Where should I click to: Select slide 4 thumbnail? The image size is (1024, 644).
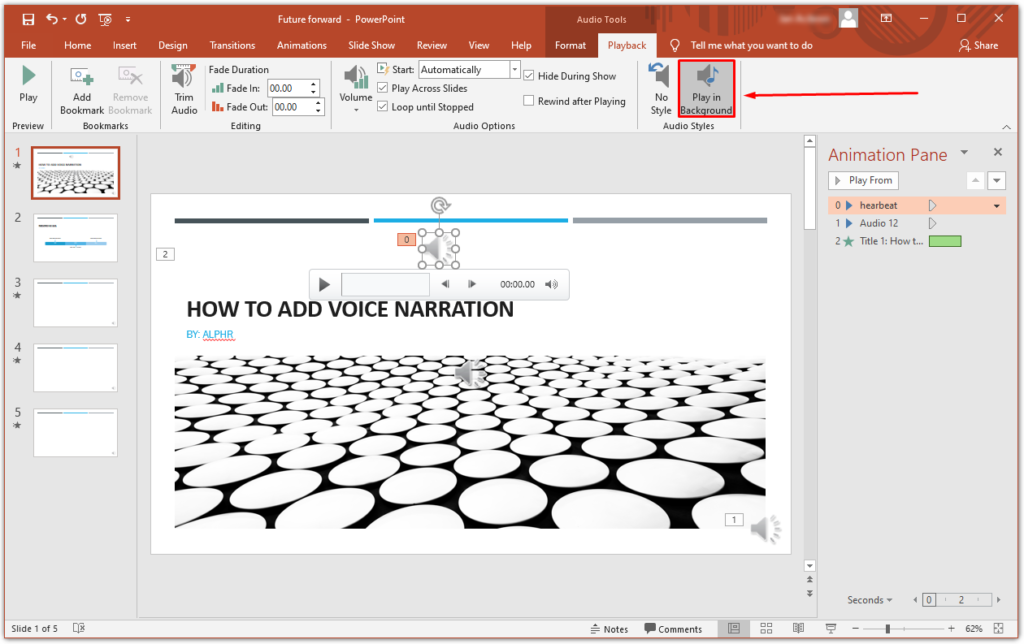[76, 368]
